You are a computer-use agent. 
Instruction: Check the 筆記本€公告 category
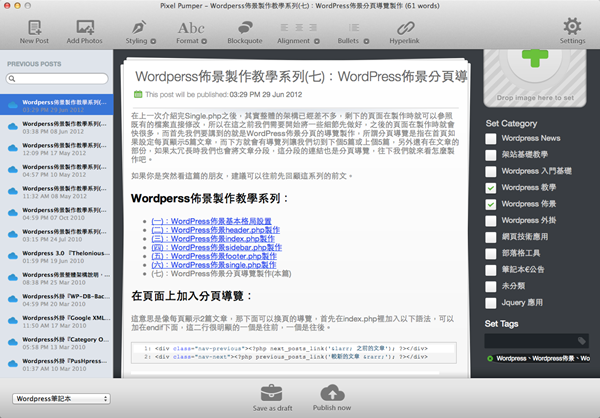point(491,270)
